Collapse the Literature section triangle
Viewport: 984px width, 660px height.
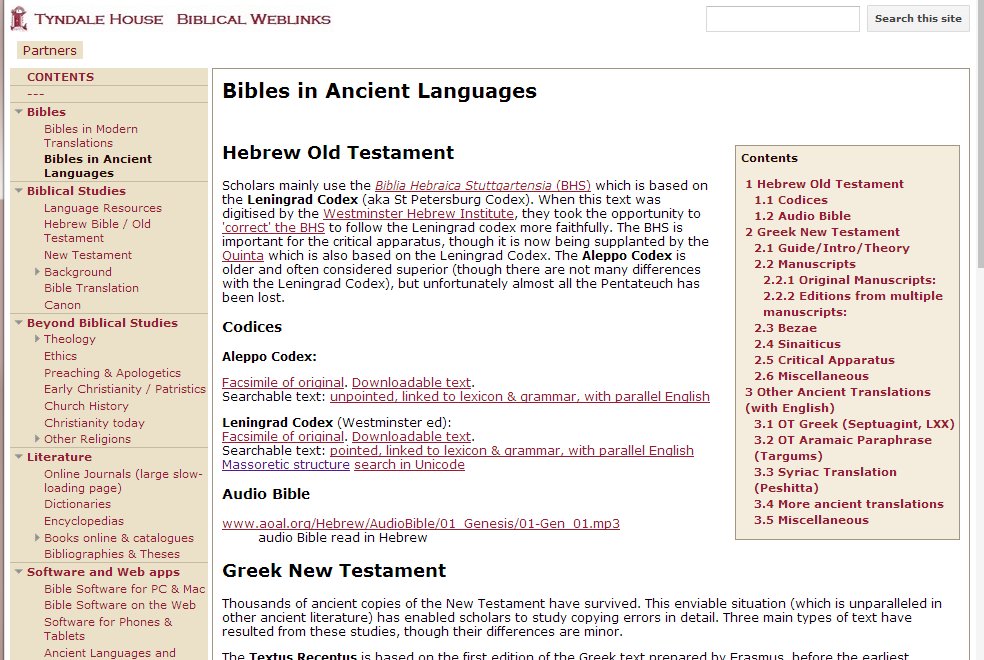tap(19, 457)
